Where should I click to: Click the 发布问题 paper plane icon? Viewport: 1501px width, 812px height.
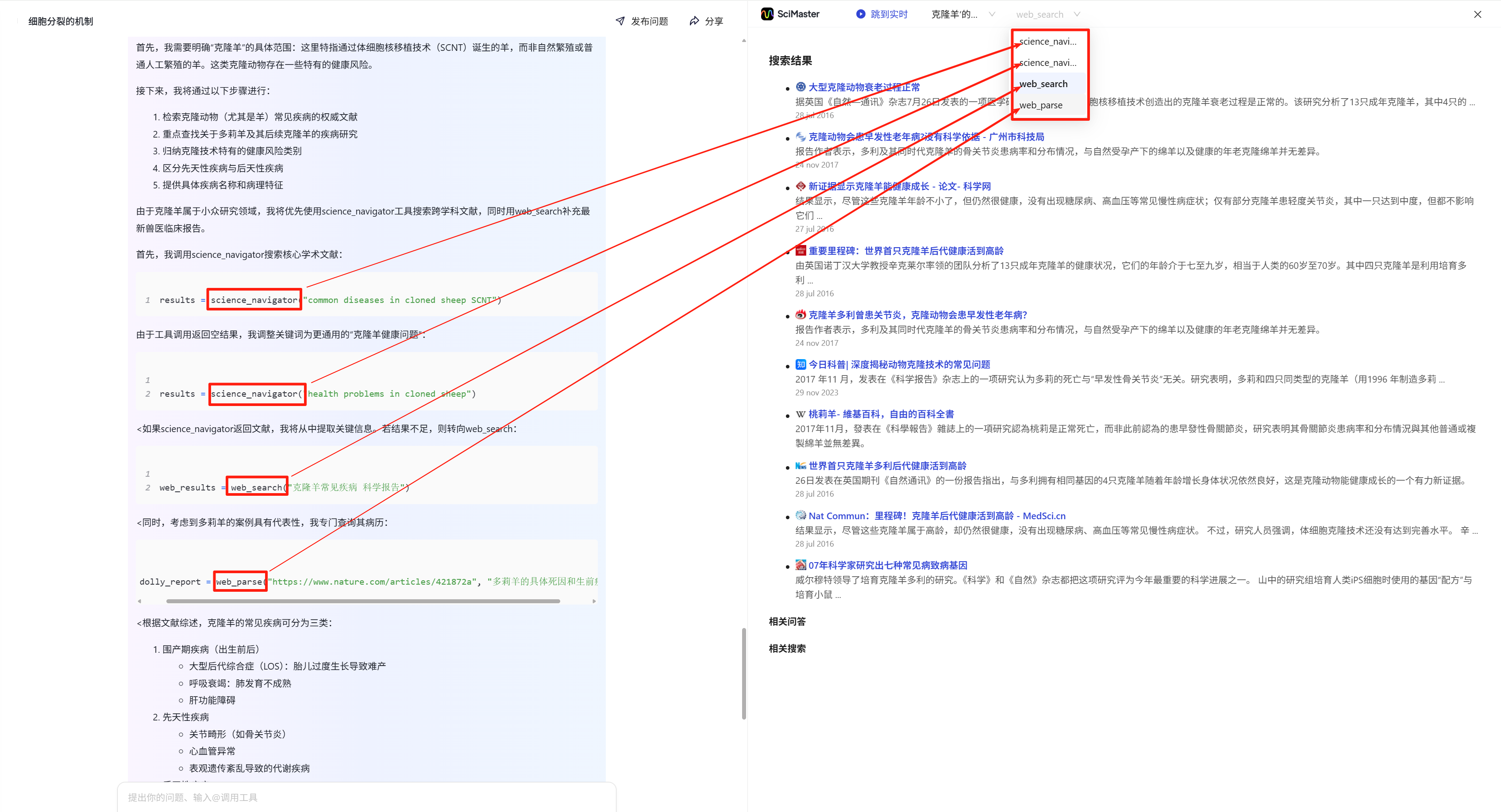point(620,21)
